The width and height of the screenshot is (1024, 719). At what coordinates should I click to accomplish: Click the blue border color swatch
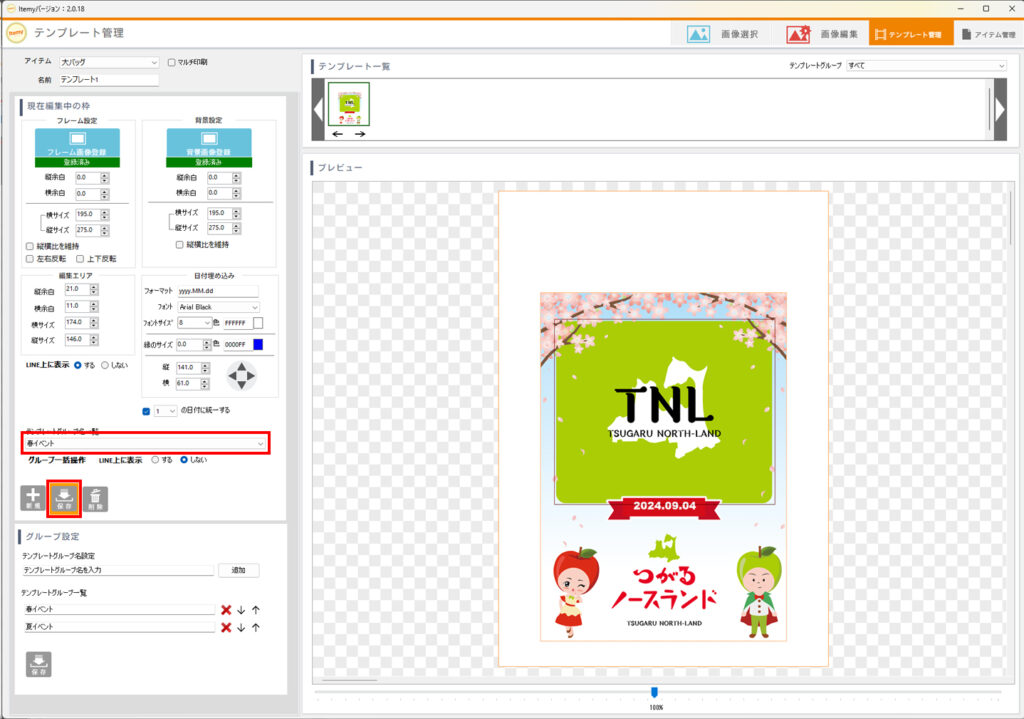coord(258,345)
